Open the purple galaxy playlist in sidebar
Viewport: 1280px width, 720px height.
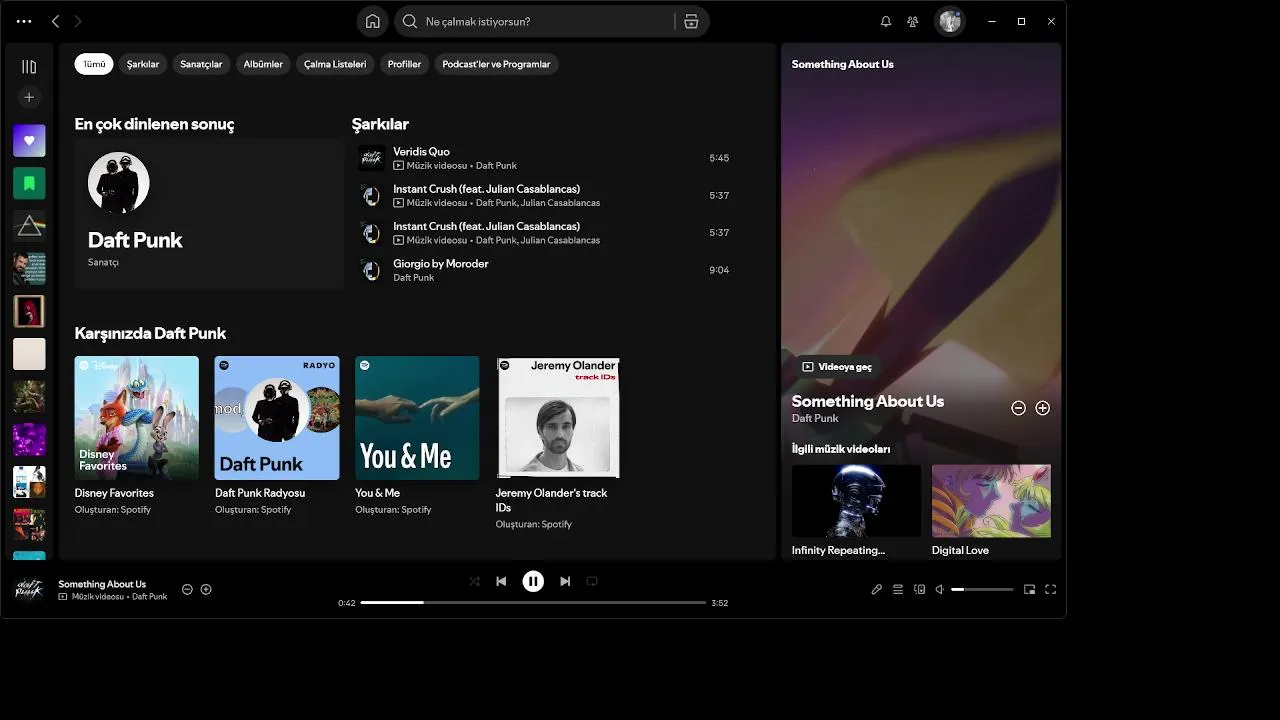point(29,439)
